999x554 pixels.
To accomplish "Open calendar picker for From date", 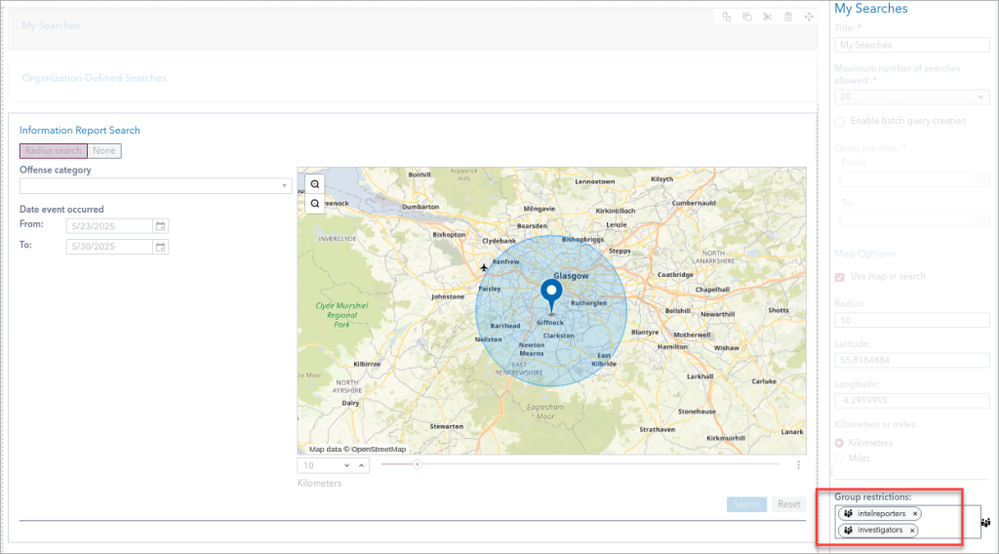I will [160, 226].
